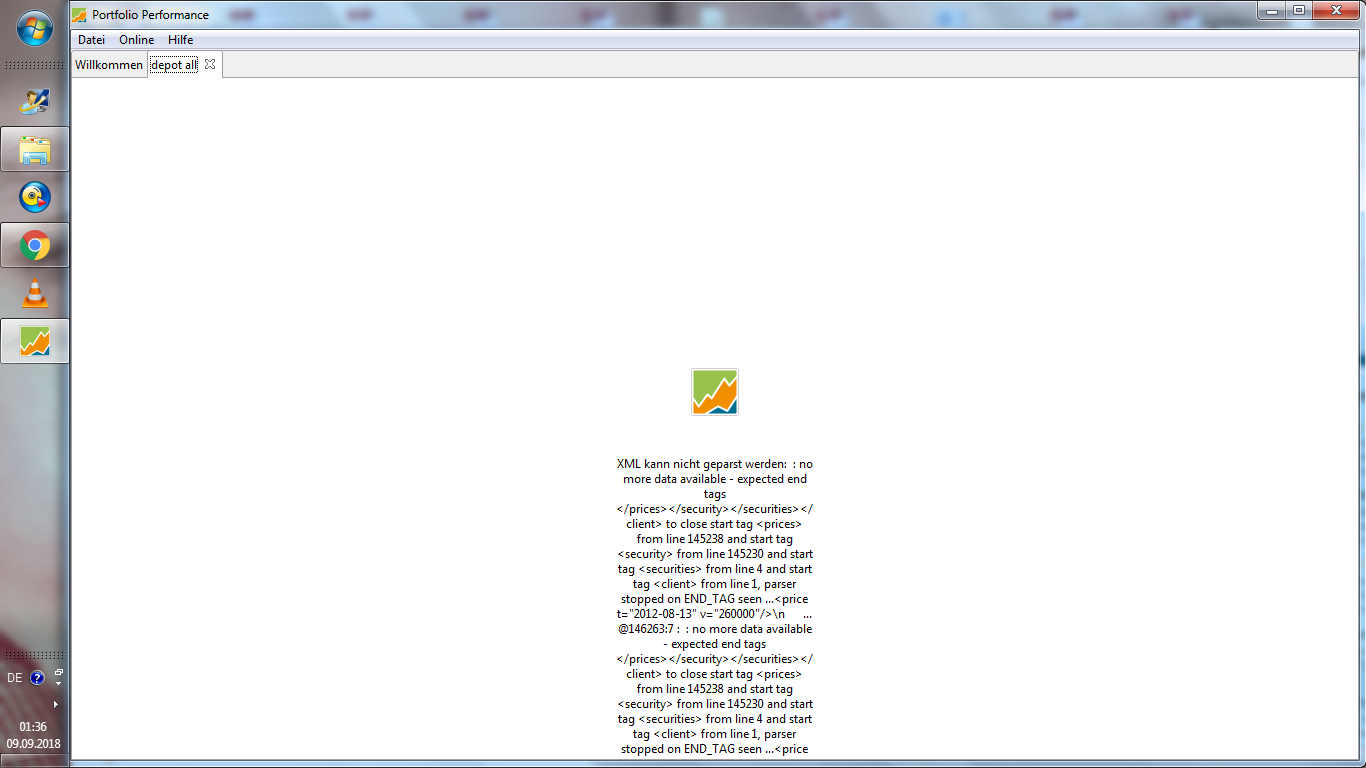The image size is (1366, 768).
Task: Click Portfolio Performance taskbar button
Action: tap(35, 341)
